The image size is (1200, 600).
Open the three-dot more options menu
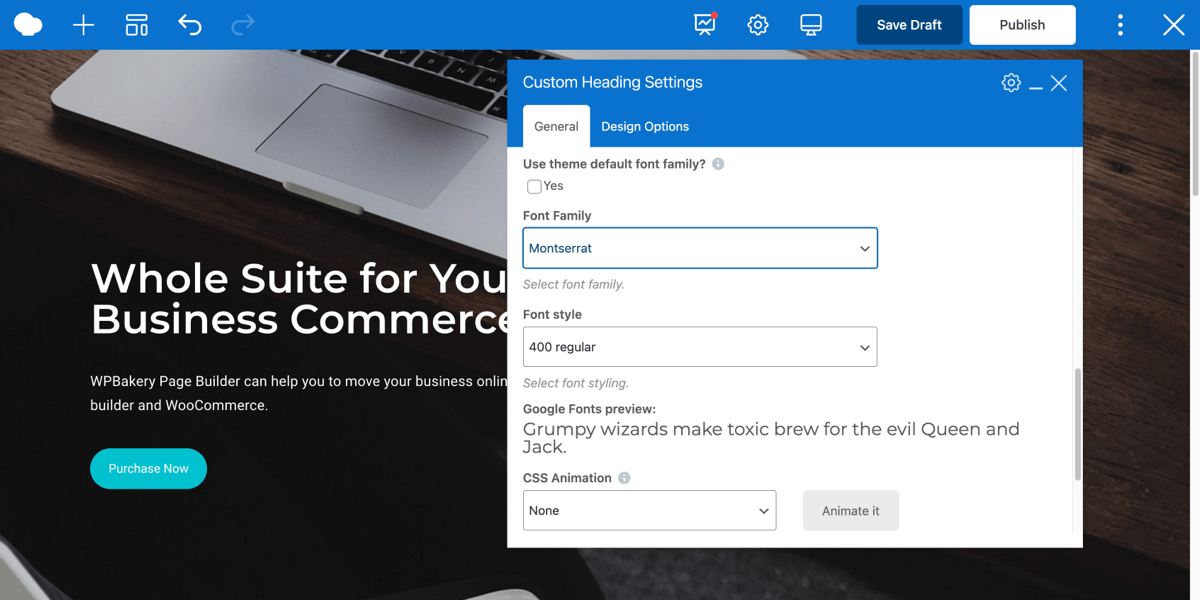[1120, 25]
